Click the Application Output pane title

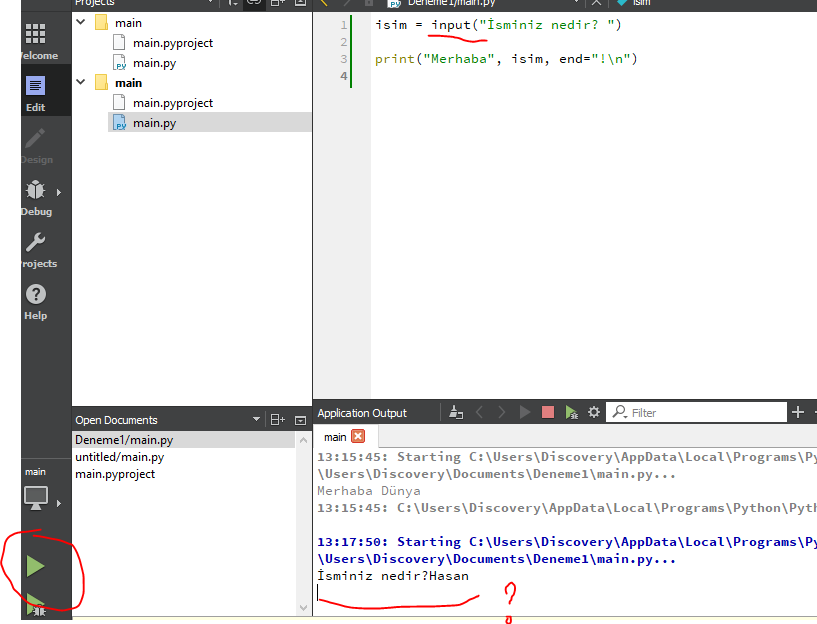tap(362, 413)
